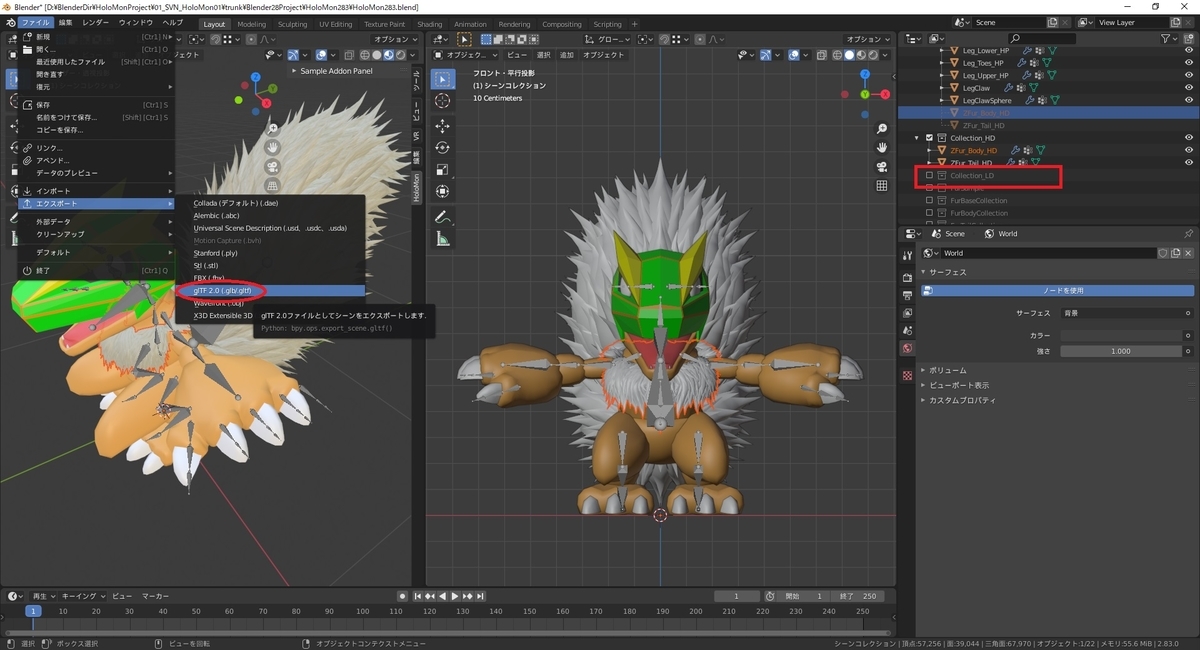This screenshot has height=650, width=1200.
Task: Select the Scale tool in right viewport
Action: point(443,170)
